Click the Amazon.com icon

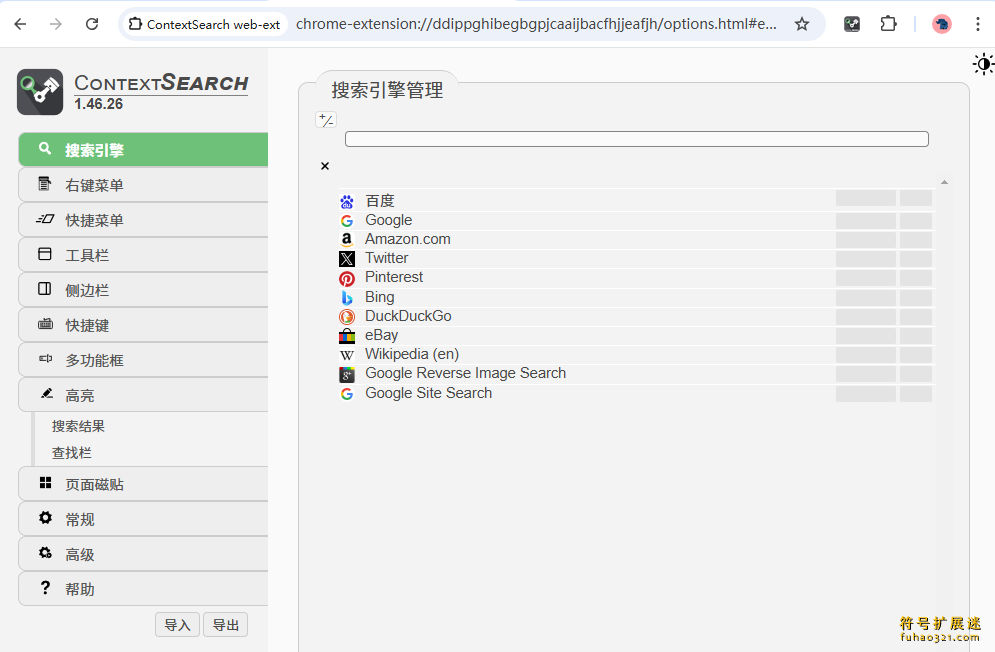(x=346, y=239)
